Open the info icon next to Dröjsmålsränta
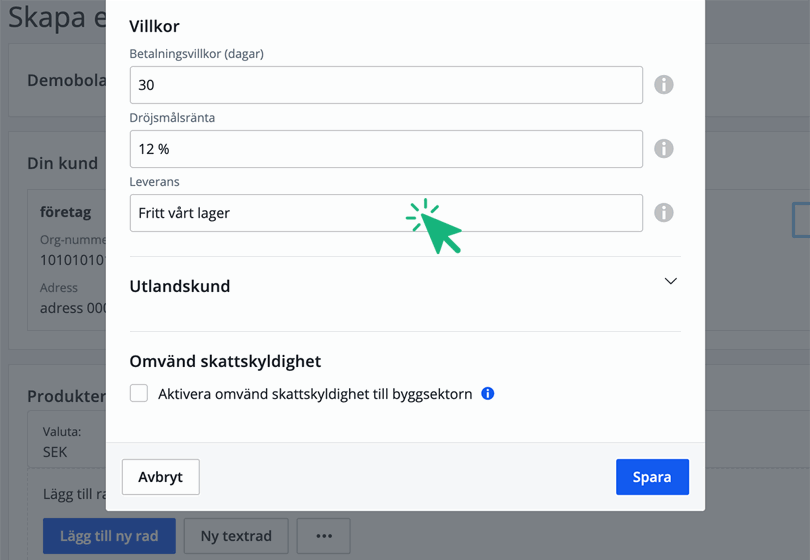This screenshot has width=810, height=560. point(663,149)
